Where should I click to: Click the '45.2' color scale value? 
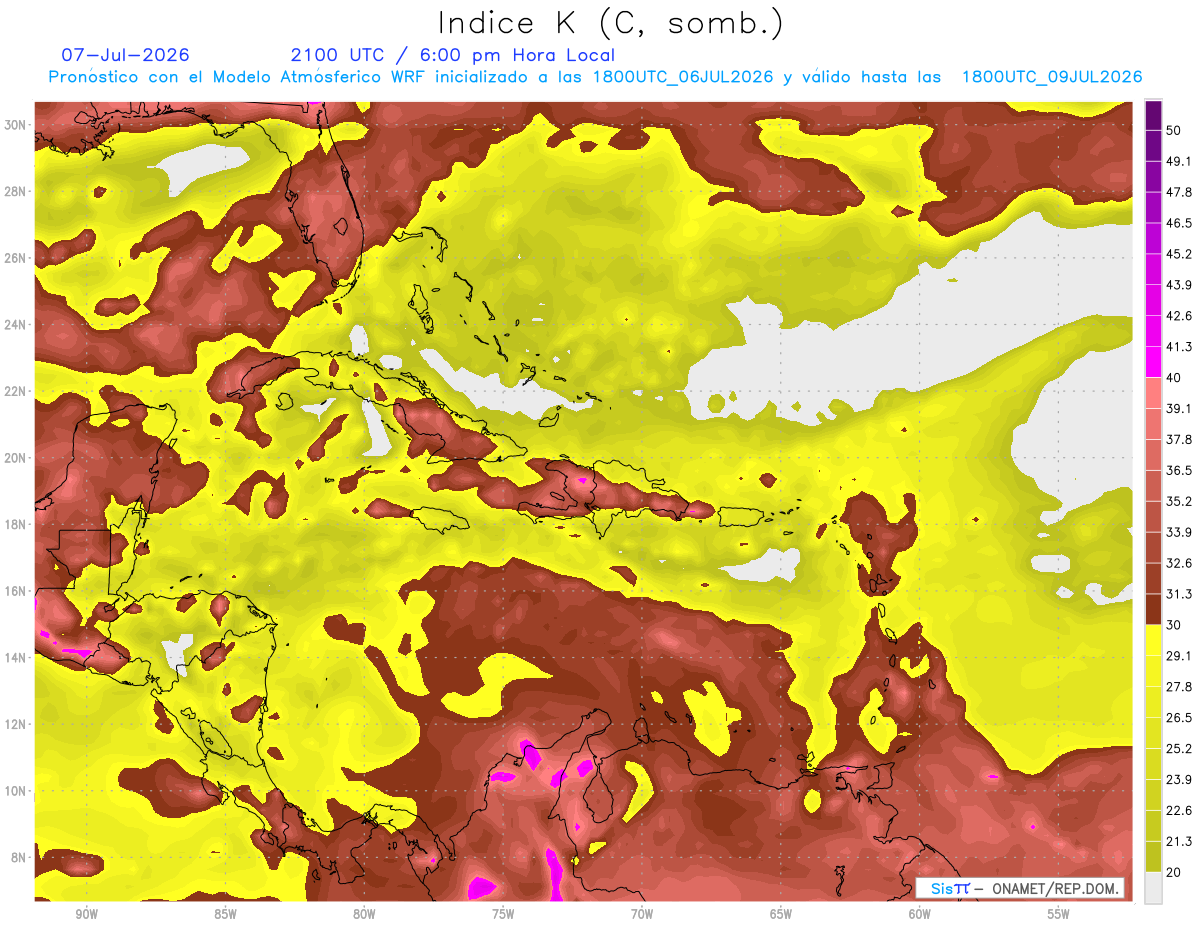1178,254
